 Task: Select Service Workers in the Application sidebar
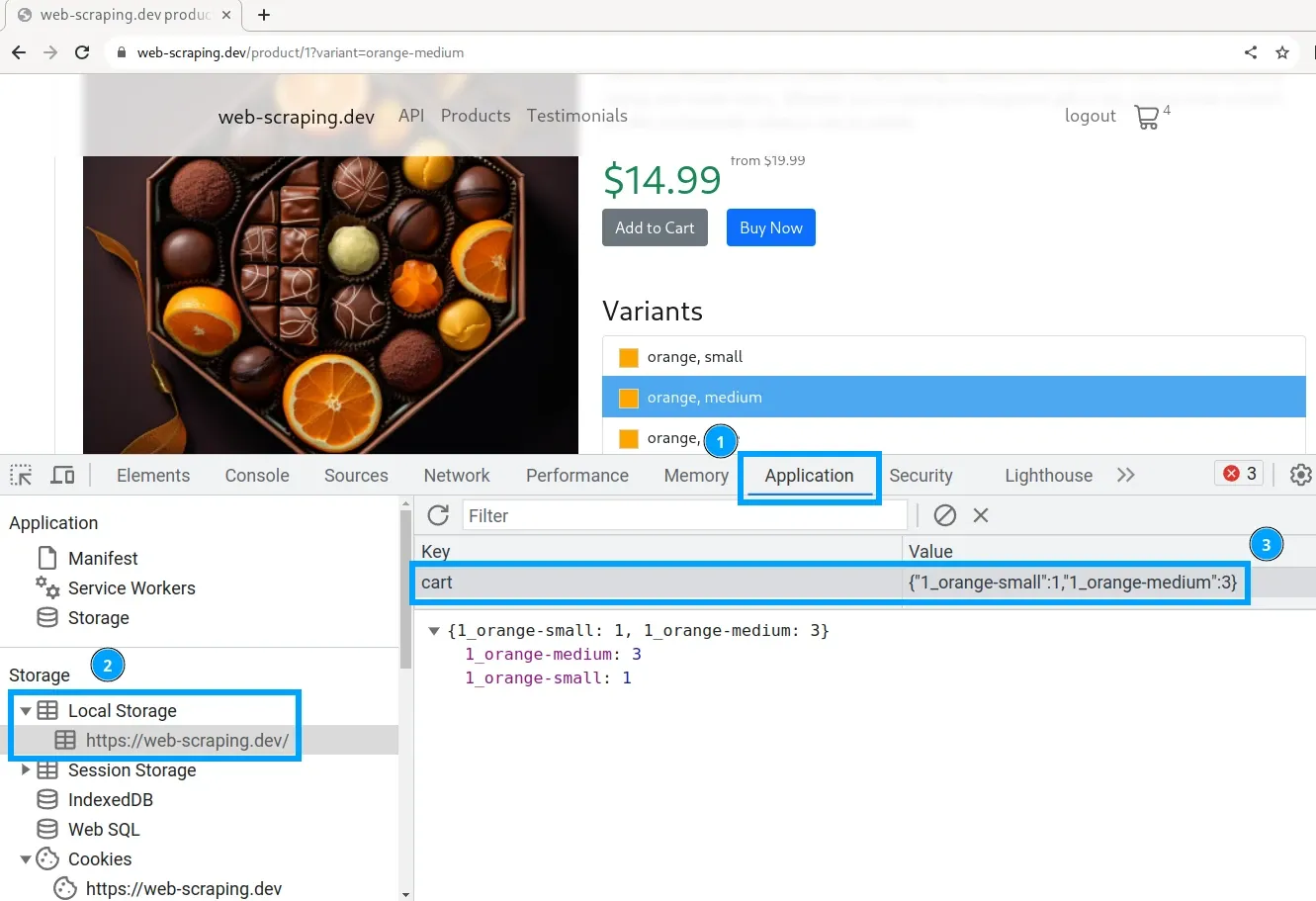(x=132, y=587)
